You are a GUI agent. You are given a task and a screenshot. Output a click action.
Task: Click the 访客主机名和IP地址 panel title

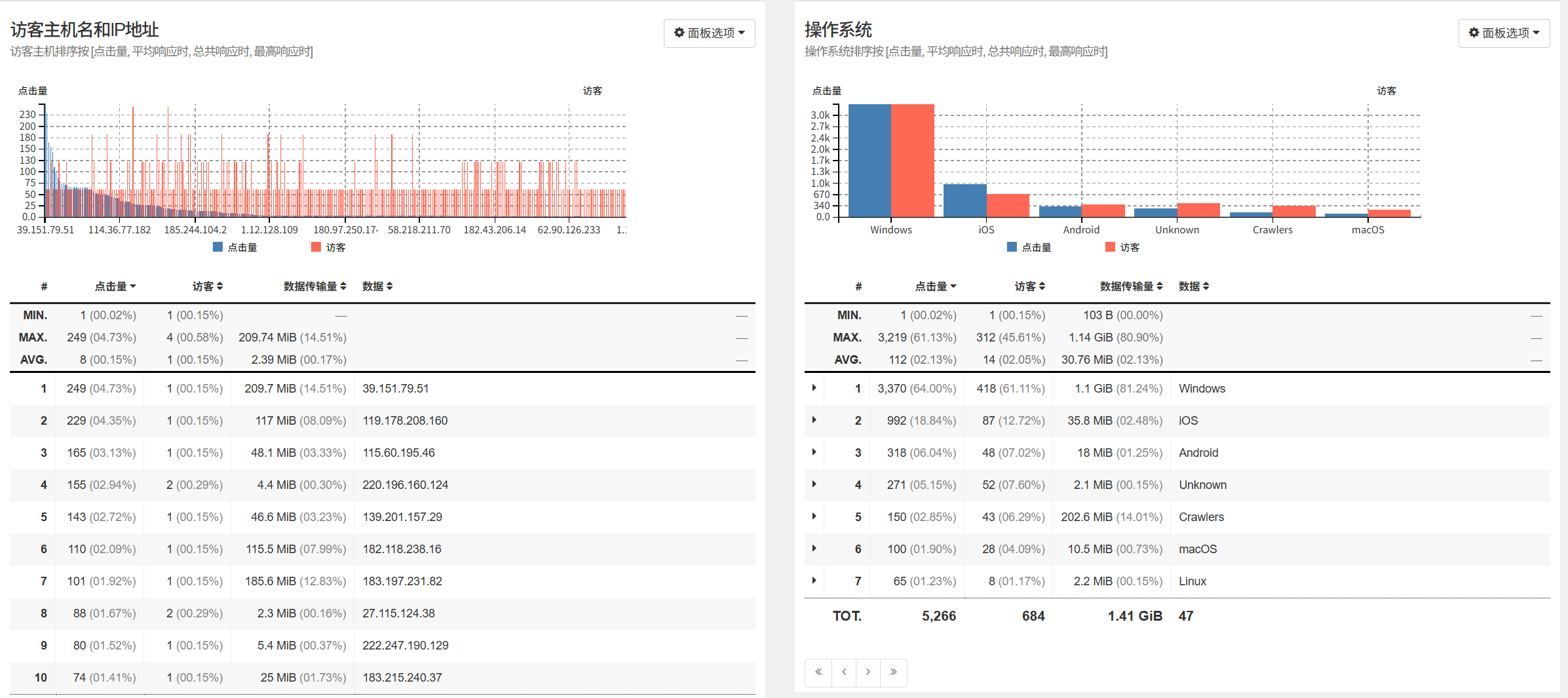tap(85, 29)
